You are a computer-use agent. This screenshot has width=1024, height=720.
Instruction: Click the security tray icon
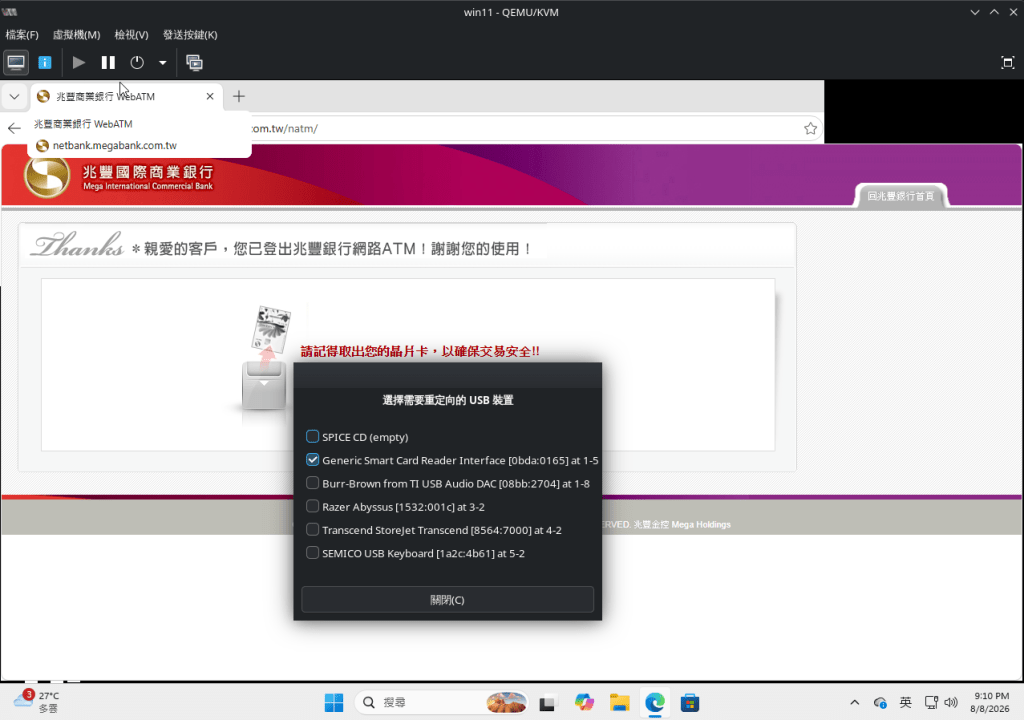(x=880, y=703)
